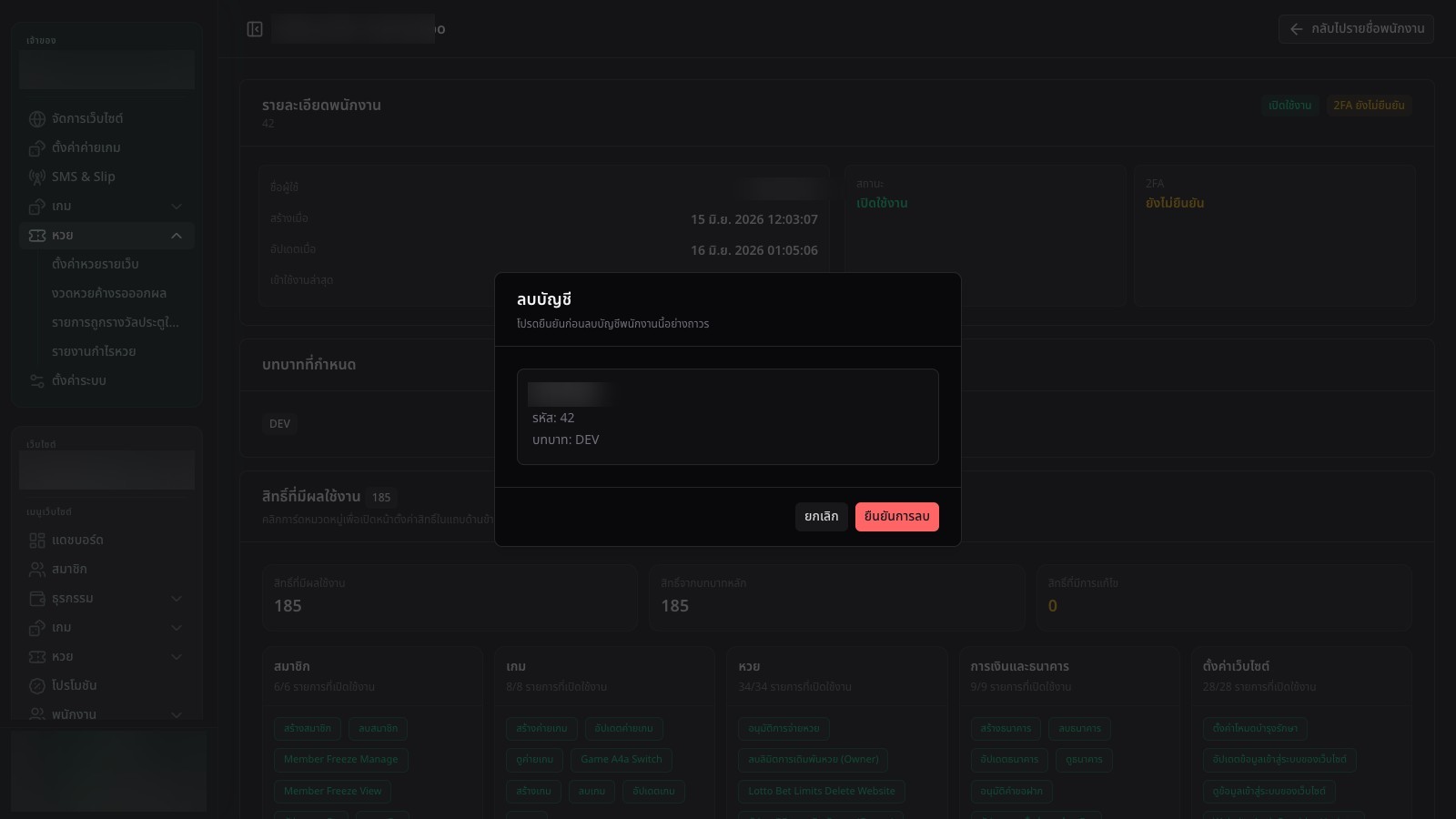The image size is (1456, 819).
Task: Click การเงินและธนาคาร category heading
Action: (x=1020, y=667)
